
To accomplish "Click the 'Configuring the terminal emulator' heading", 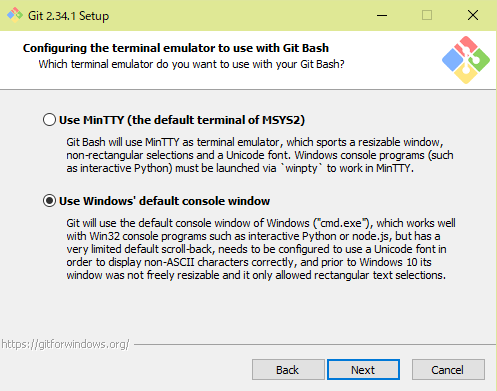I will (x=176, y=48).
